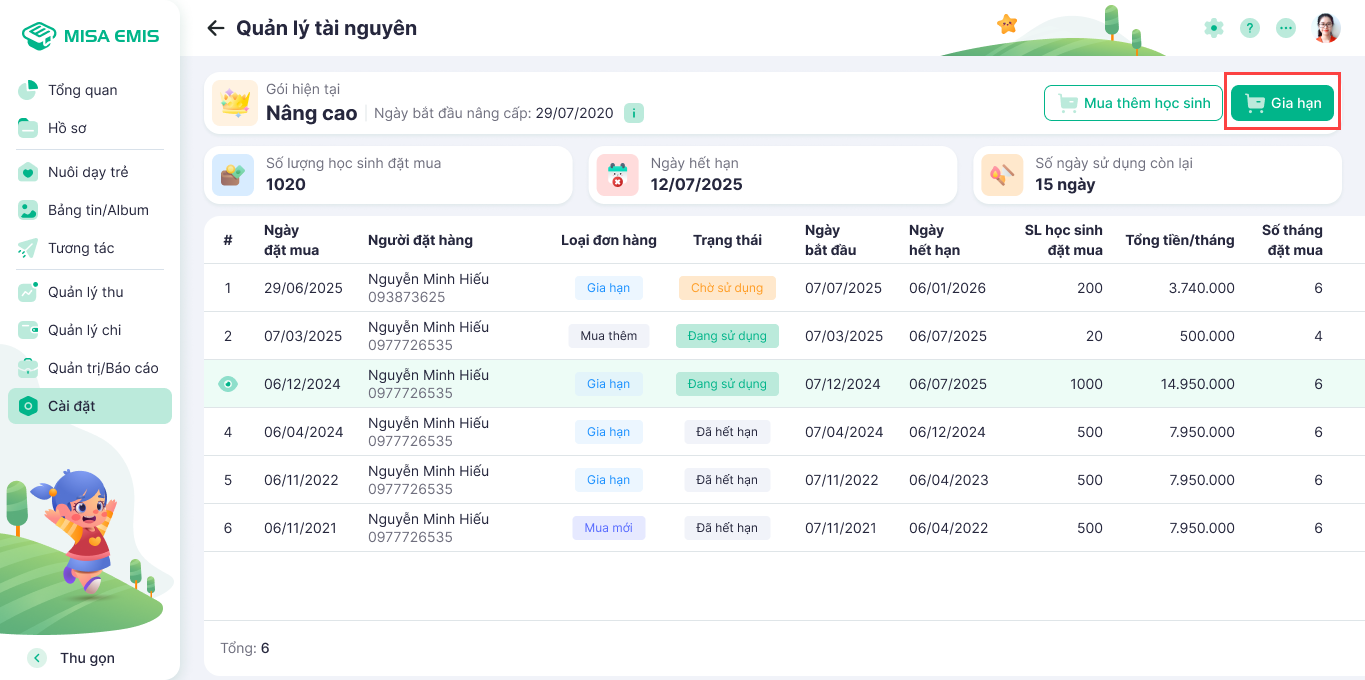The width and height of the screenshot is (1365, 680).
Task: Go to Hồ sơ menu item
Action: tap(67, 128)
